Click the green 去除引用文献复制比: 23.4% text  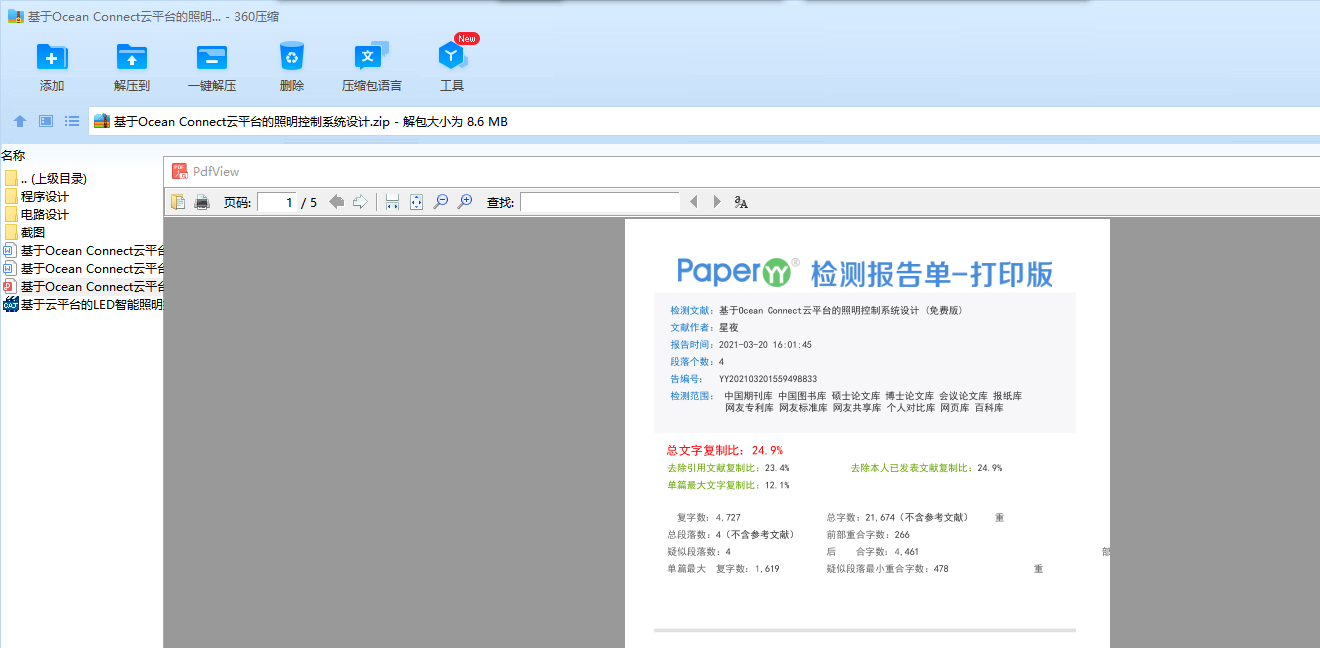[x=728, y=468]
